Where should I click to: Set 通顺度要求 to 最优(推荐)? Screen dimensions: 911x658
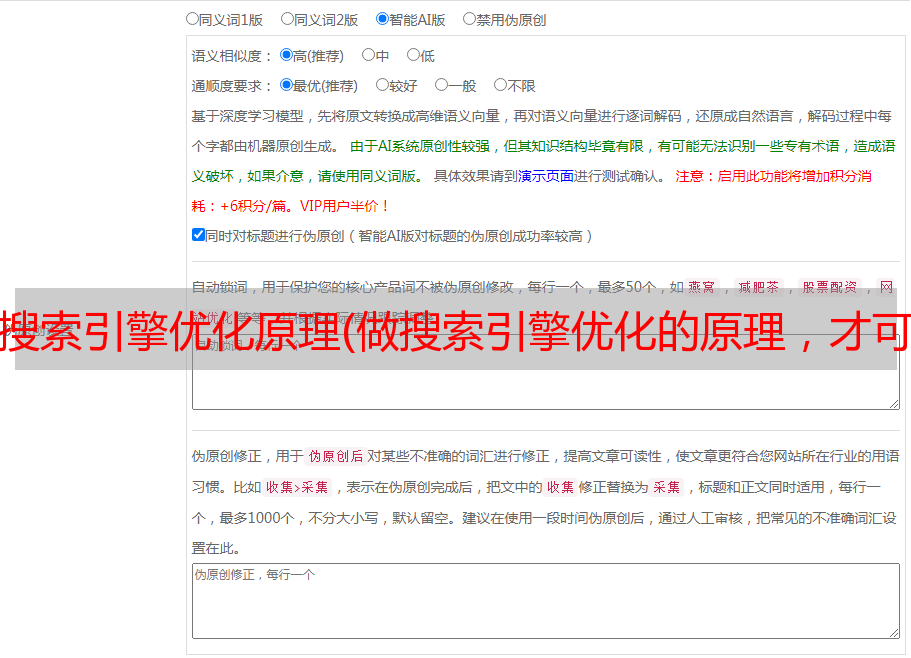point(286,85)
